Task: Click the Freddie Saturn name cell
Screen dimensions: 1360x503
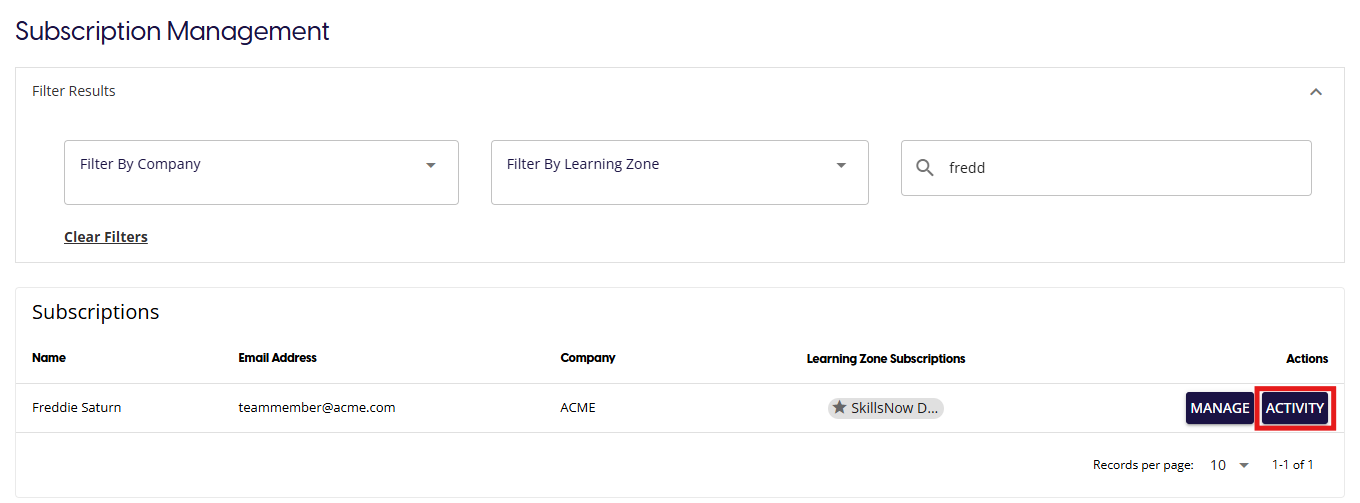Action: pos(77,408)
